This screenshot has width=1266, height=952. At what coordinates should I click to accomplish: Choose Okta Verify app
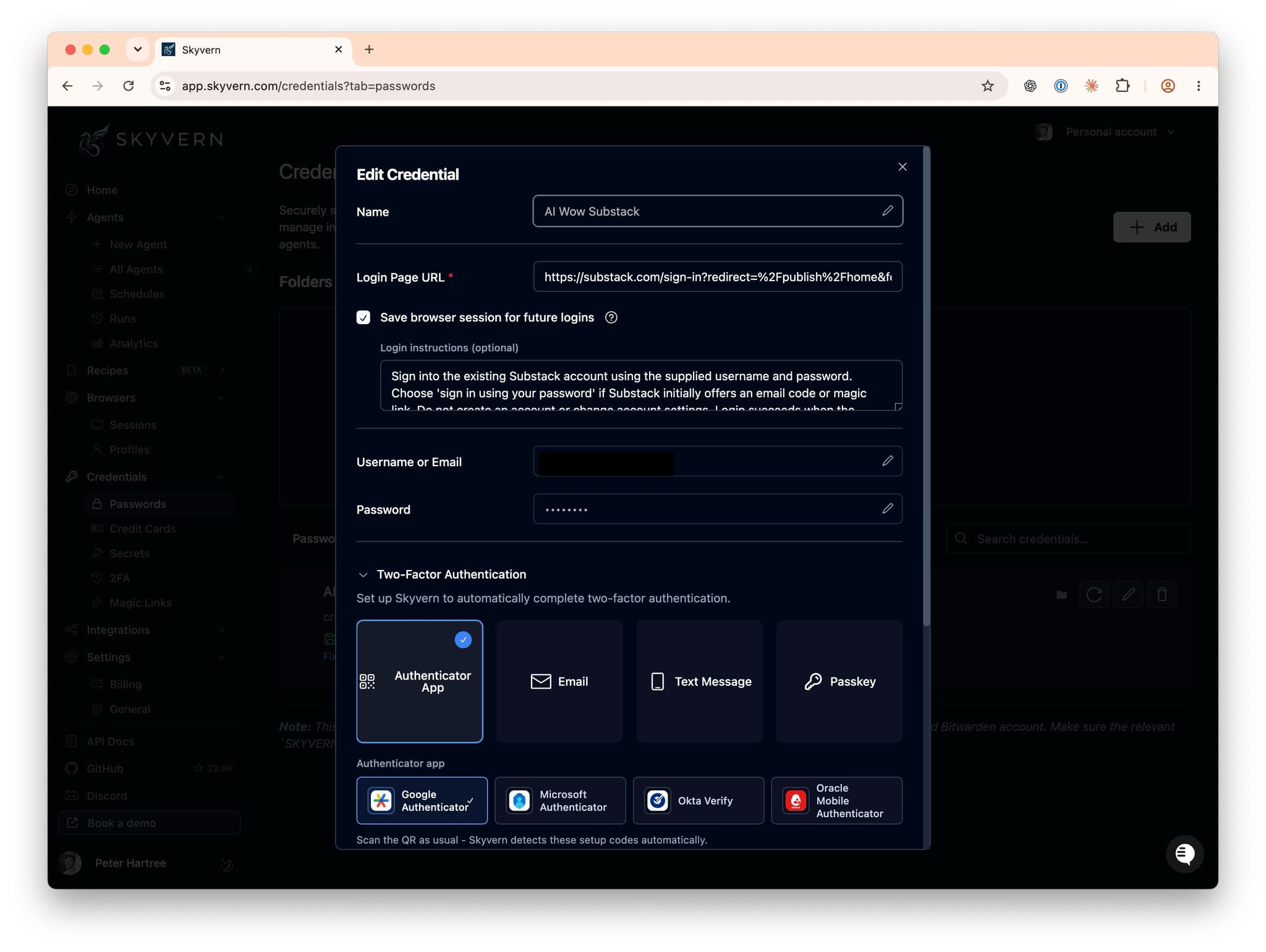coord(699,801)
